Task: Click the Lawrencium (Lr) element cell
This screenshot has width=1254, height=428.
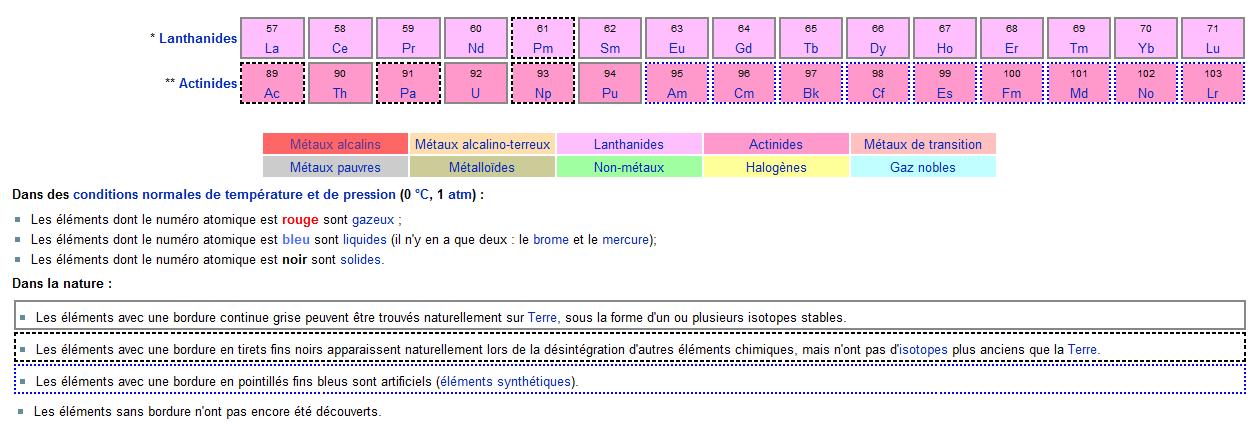Action: [x=1213, y=84]
